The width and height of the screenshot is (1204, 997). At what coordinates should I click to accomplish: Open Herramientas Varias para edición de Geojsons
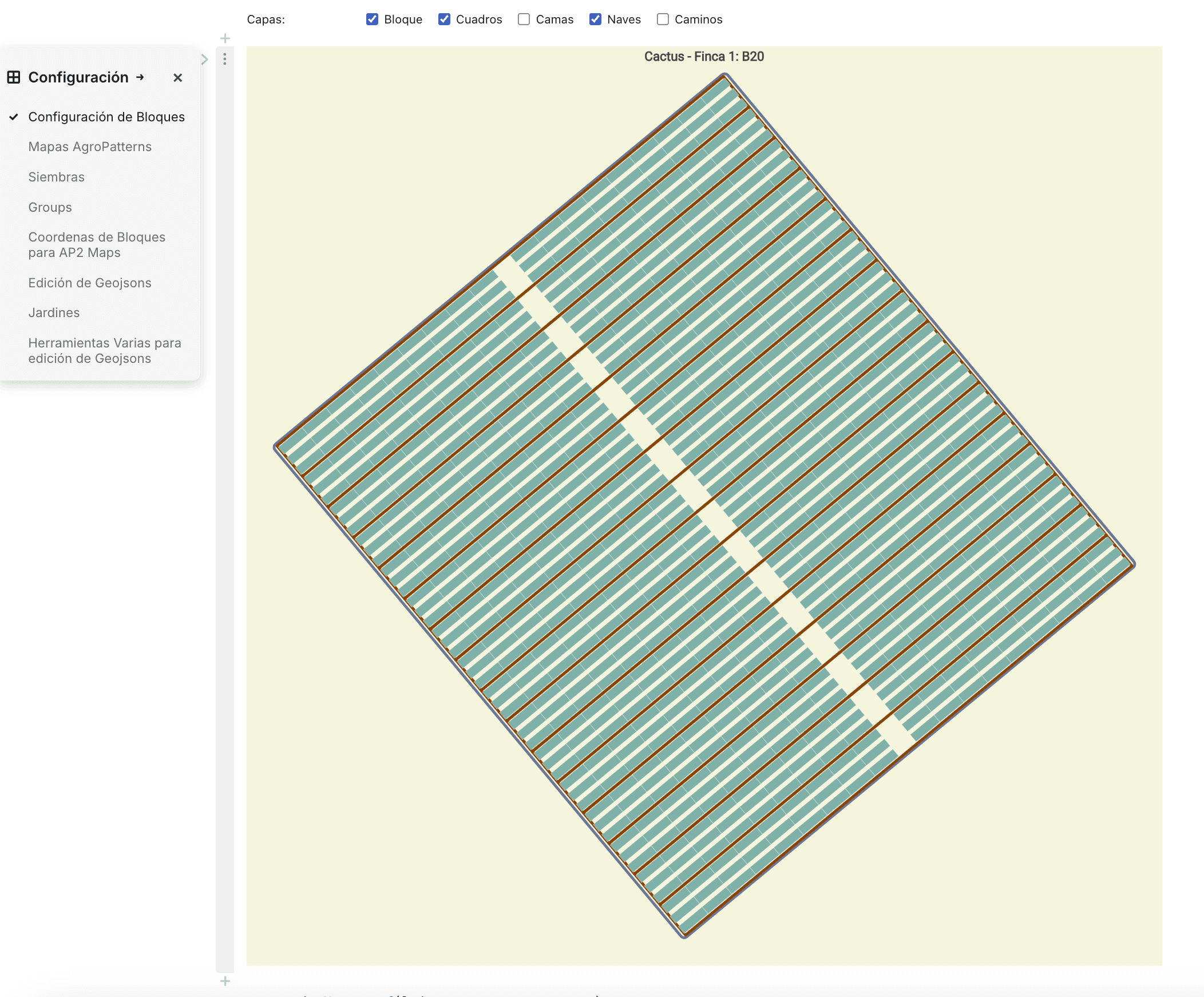(104, 350)
